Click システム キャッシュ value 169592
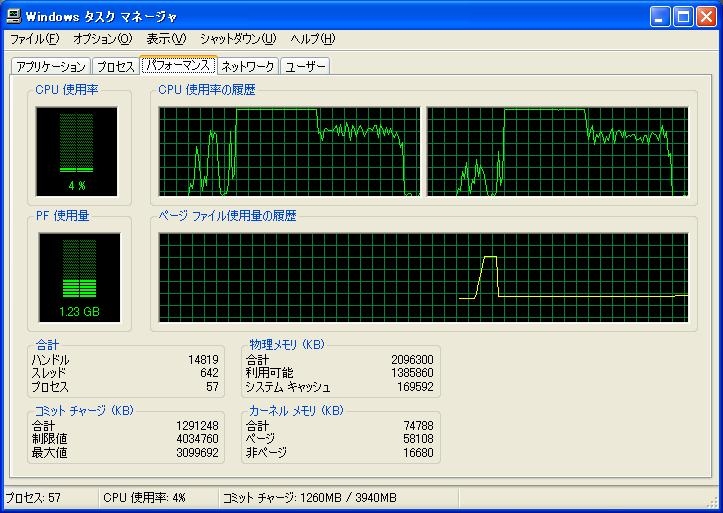The image size is (723, 513). pos(415,386)
